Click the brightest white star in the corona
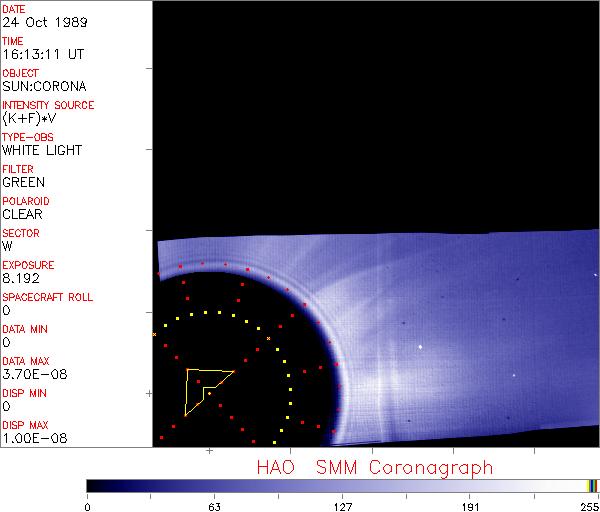The height and width of the screenshot is (512, 600). pyautogui.click(x=420, y=347)
